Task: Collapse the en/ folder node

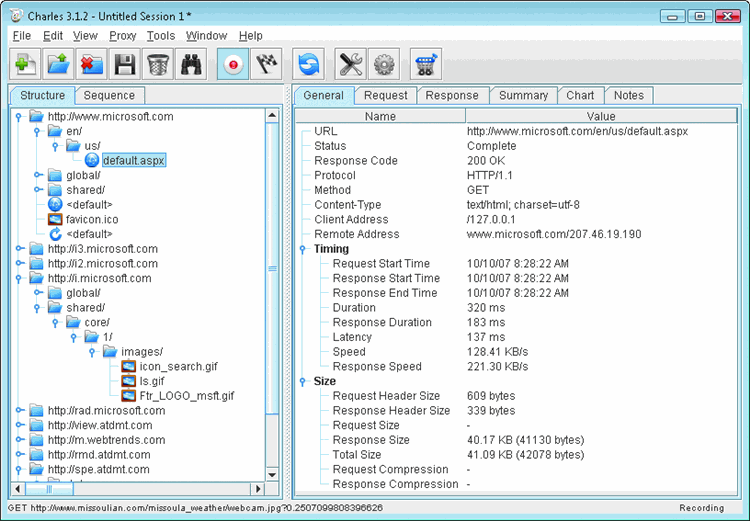Action: (x=37, y=131)
